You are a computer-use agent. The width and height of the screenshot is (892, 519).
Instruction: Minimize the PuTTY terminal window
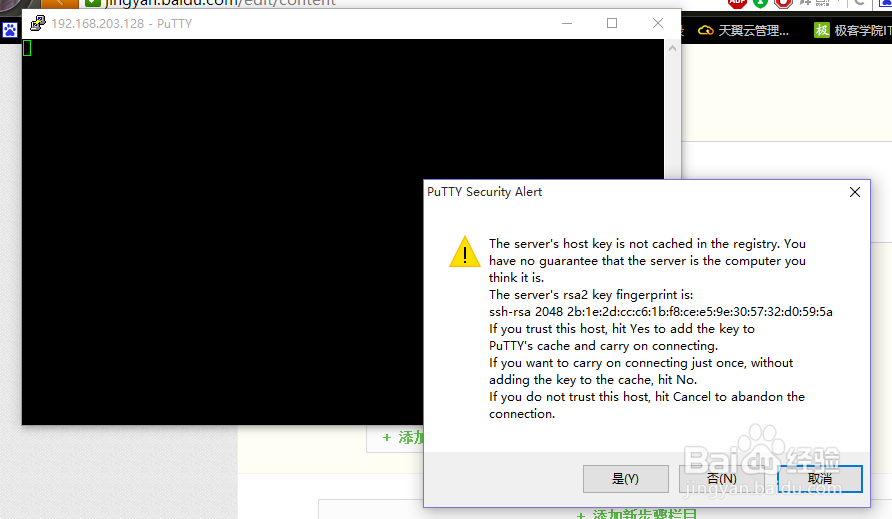click(x=567, y=23)
